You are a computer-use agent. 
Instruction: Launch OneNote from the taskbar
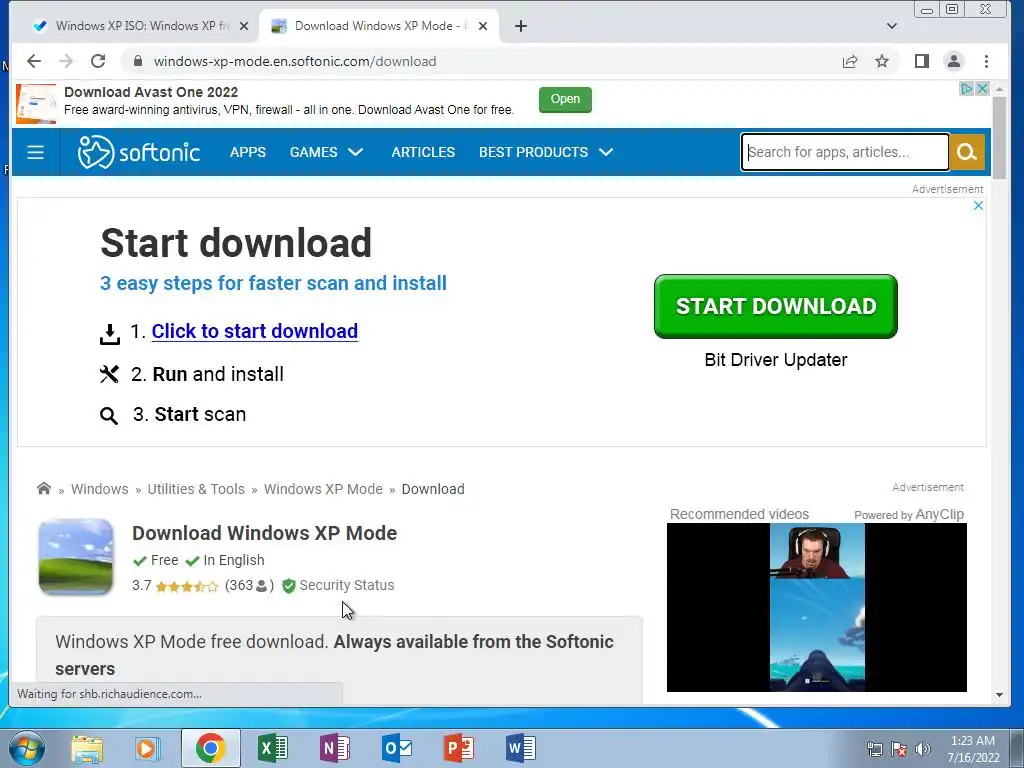click(334, 748)
